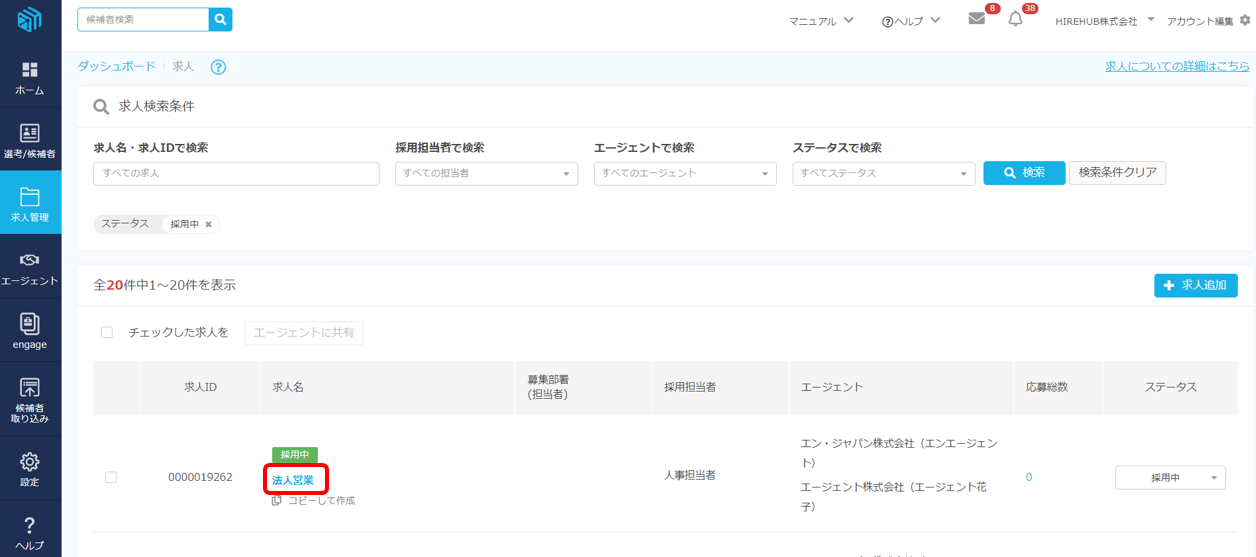Go to Home in the sidebar
The height and width of the screenshot is (557, 1256).
pos(30,78)
